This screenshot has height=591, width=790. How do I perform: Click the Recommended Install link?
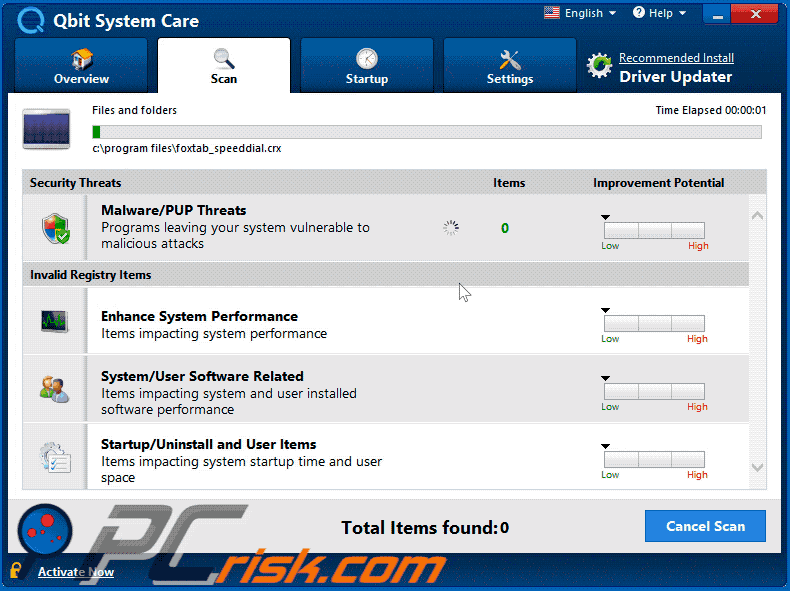(x=676, y=58)
